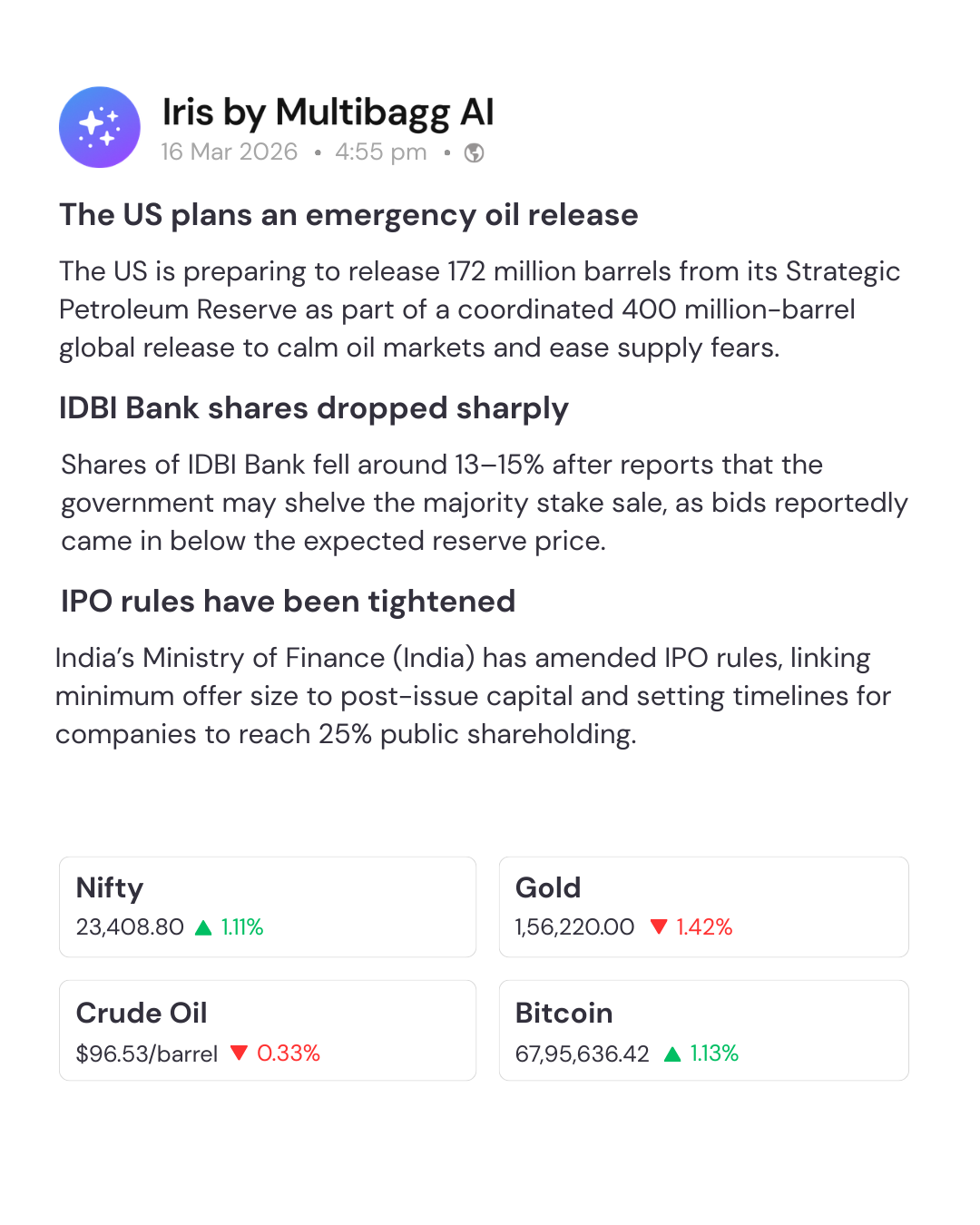
Task: Open the Bitcoin price card
Action: click(x=703, y=1030)
